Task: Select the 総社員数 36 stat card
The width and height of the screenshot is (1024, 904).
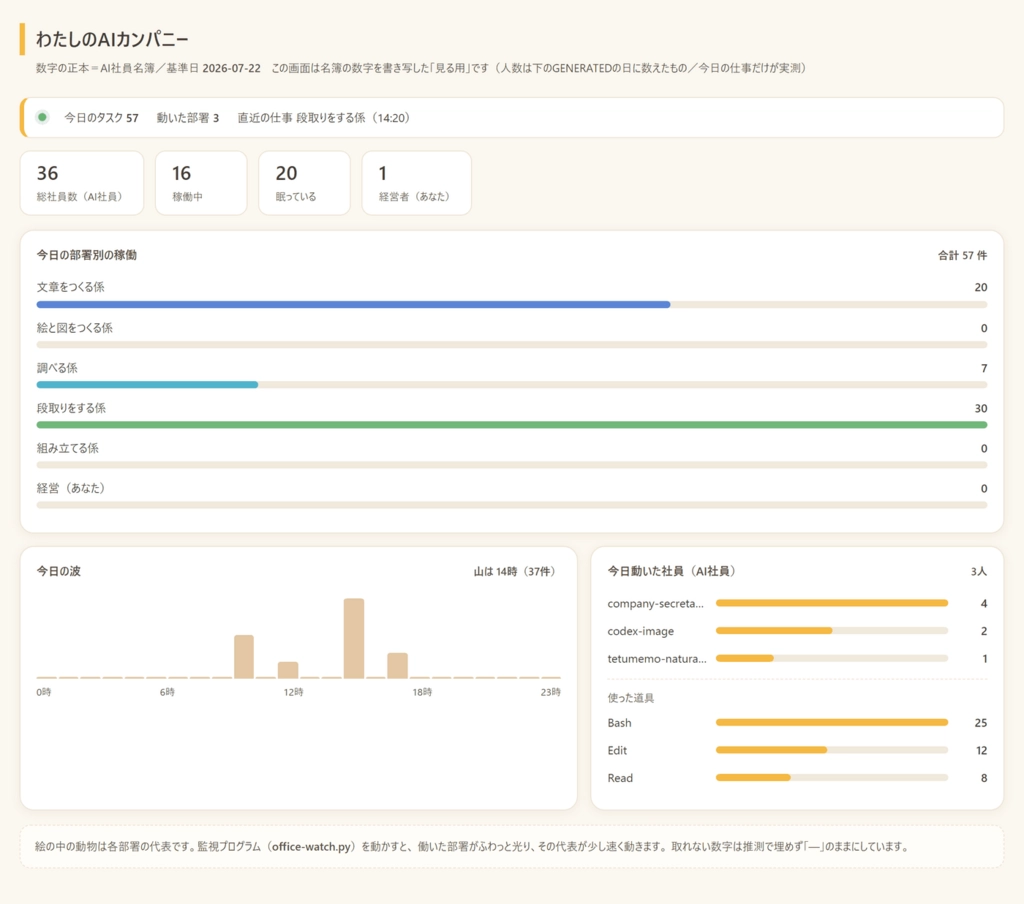Action: tap(82, 183)
